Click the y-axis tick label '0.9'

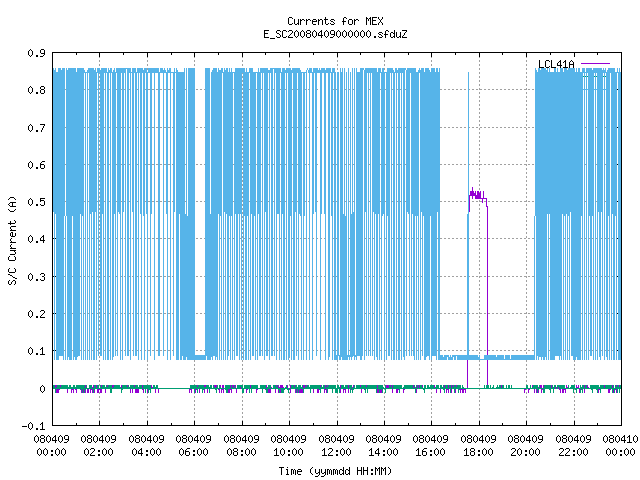coord(36,53)
